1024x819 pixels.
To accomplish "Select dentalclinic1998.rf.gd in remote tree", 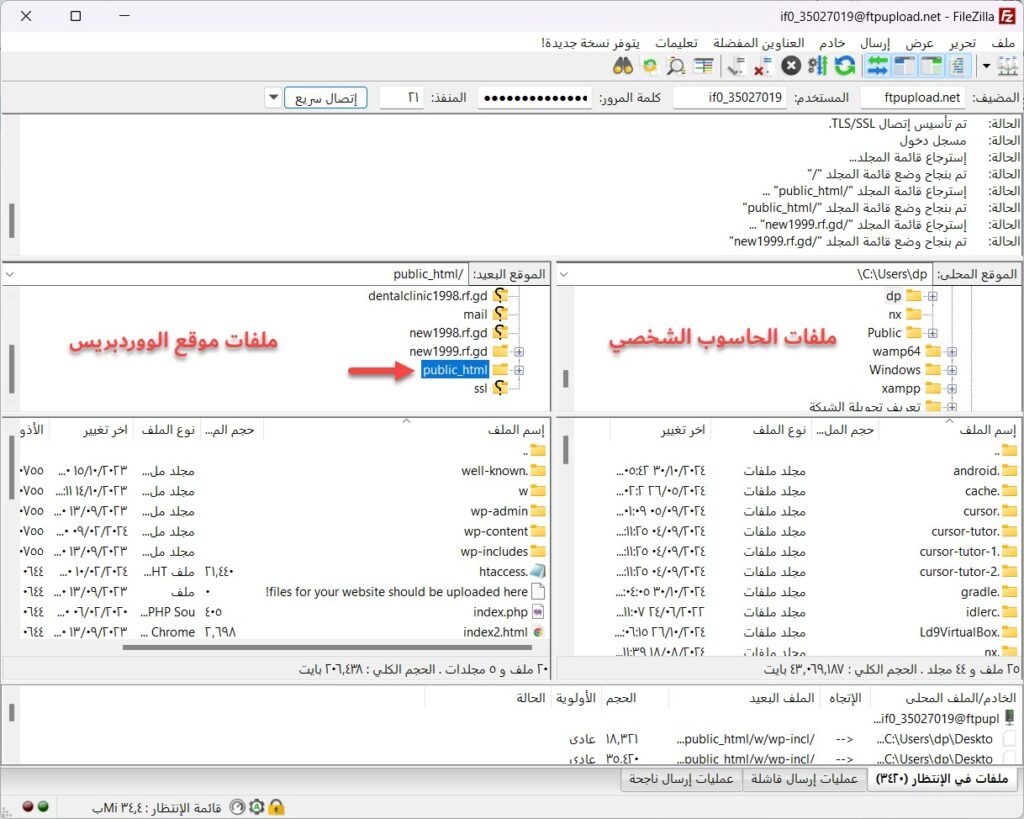I will (428, 296).
